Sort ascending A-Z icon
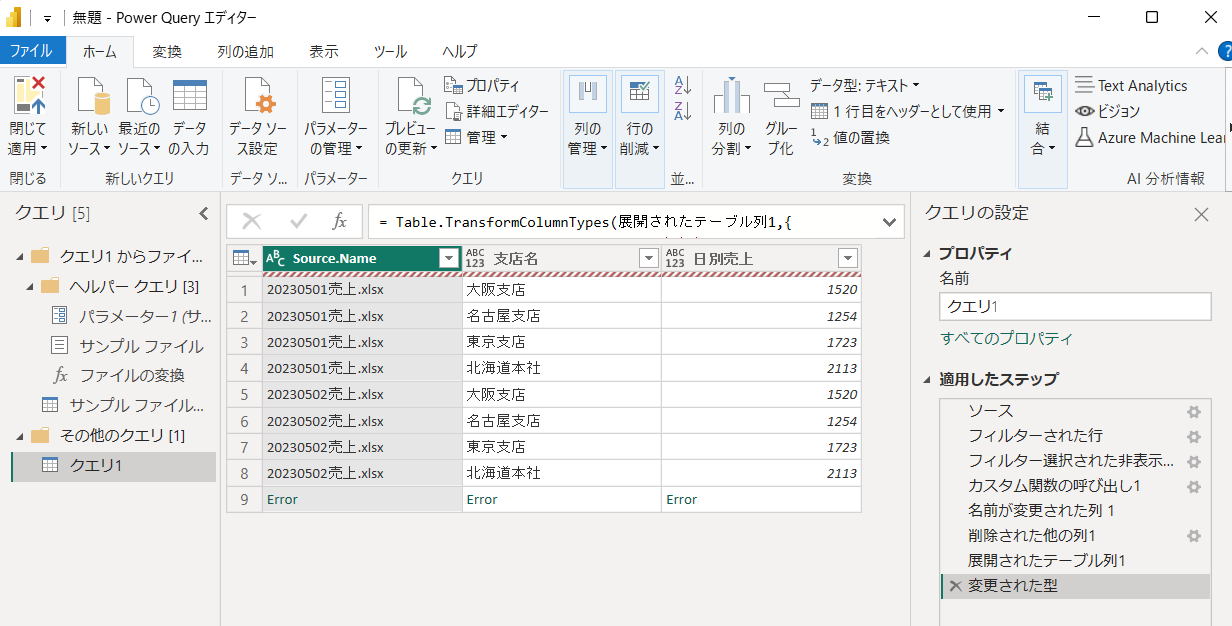The width and height of the screenshot is (1232, 626). (683, 86)
